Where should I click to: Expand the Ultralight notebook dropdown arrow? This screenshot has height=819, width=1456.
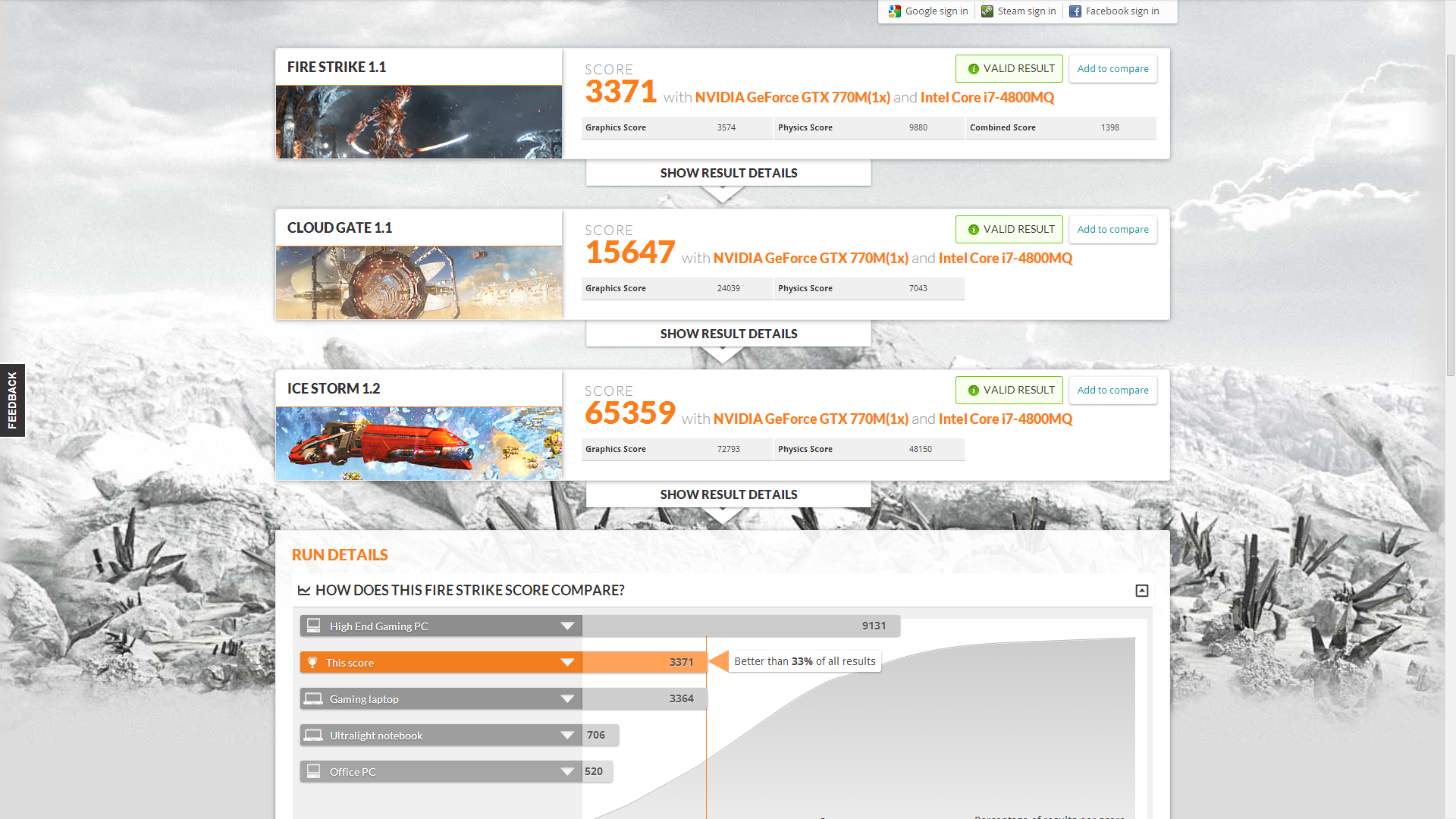click(x=567, y=735)
